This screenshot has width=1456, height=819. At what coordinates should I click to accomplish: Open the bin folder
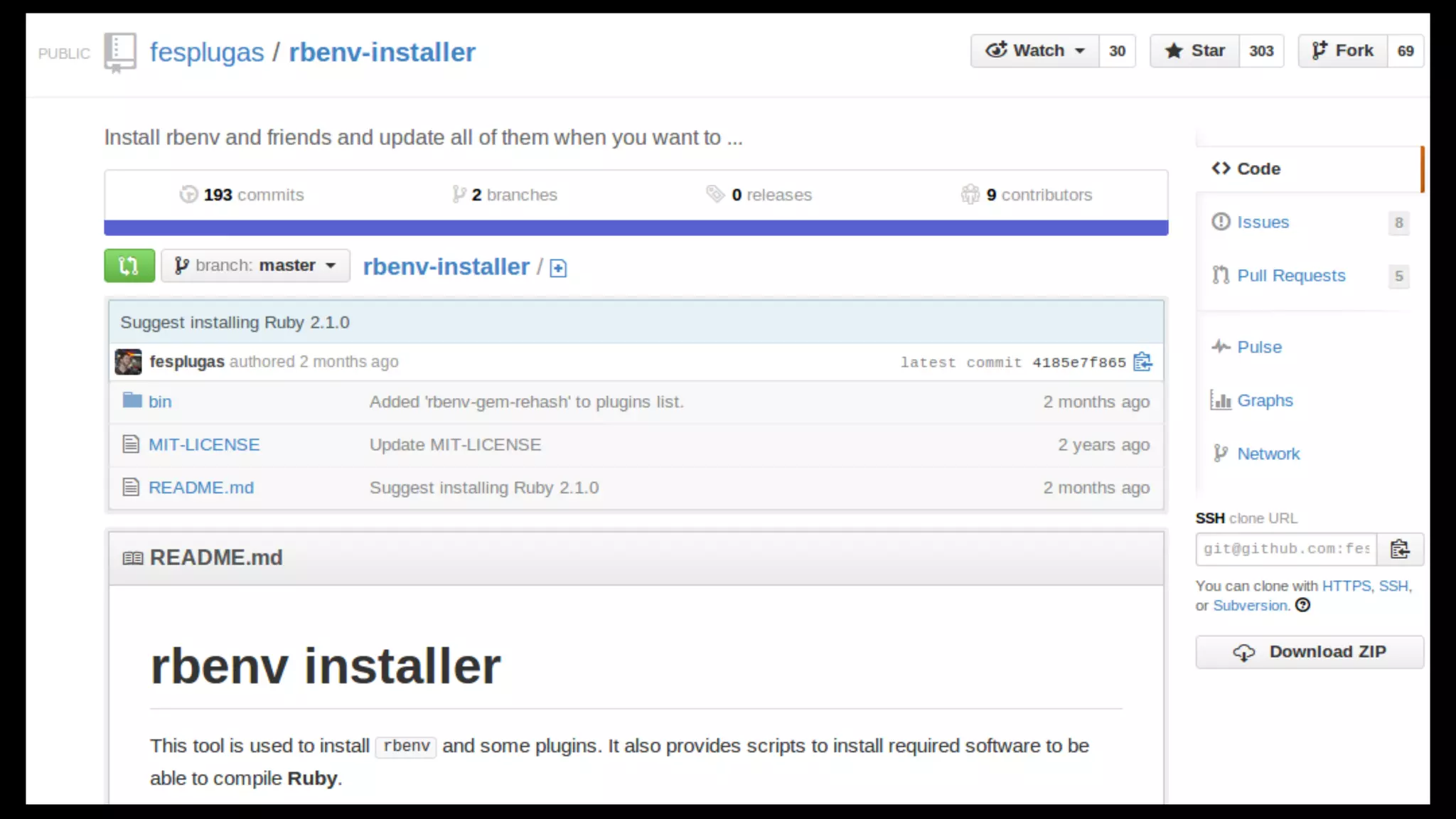pyautogui.click(x=160, y=402)
